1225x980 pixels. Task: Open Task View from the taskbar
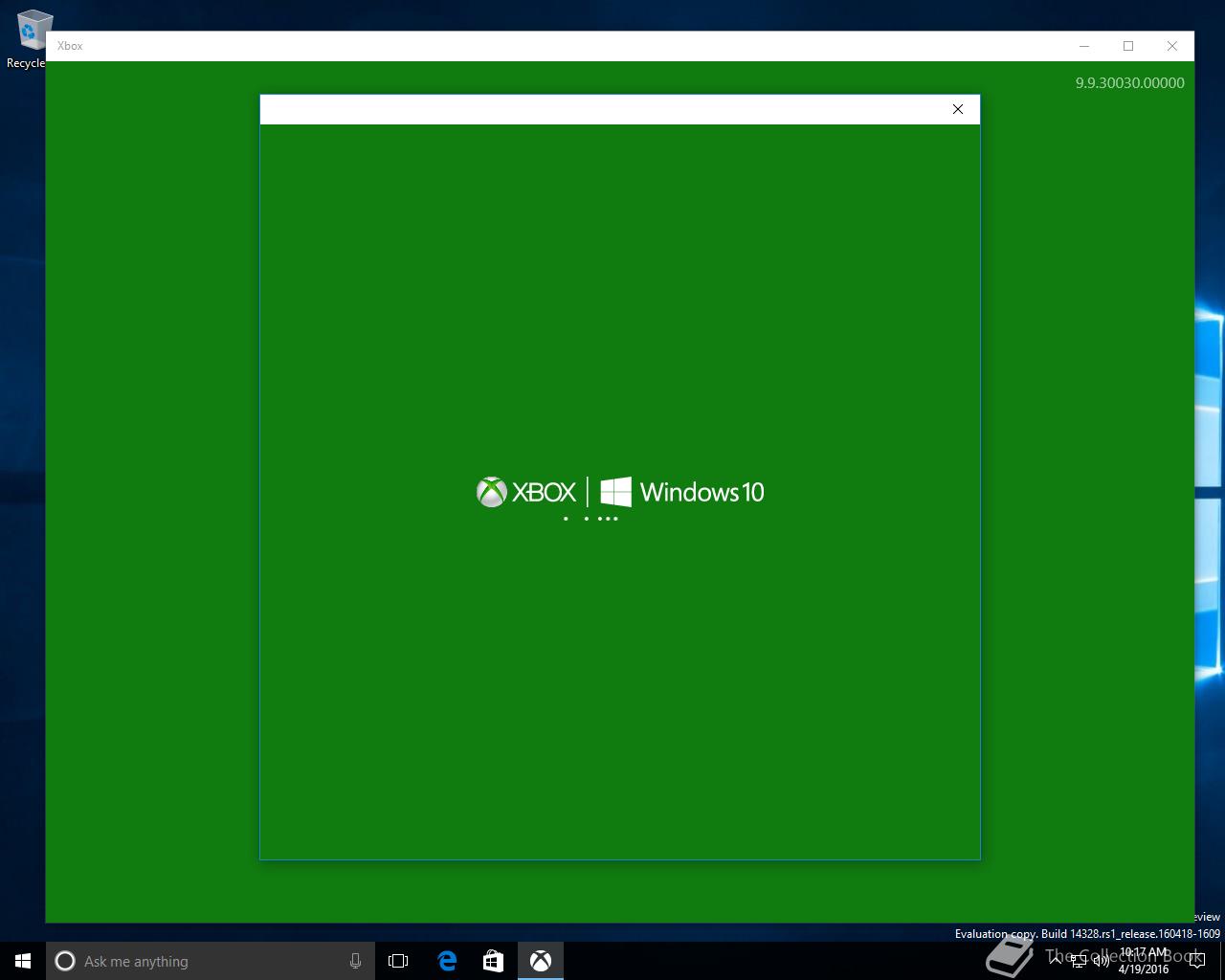point(398,961)
